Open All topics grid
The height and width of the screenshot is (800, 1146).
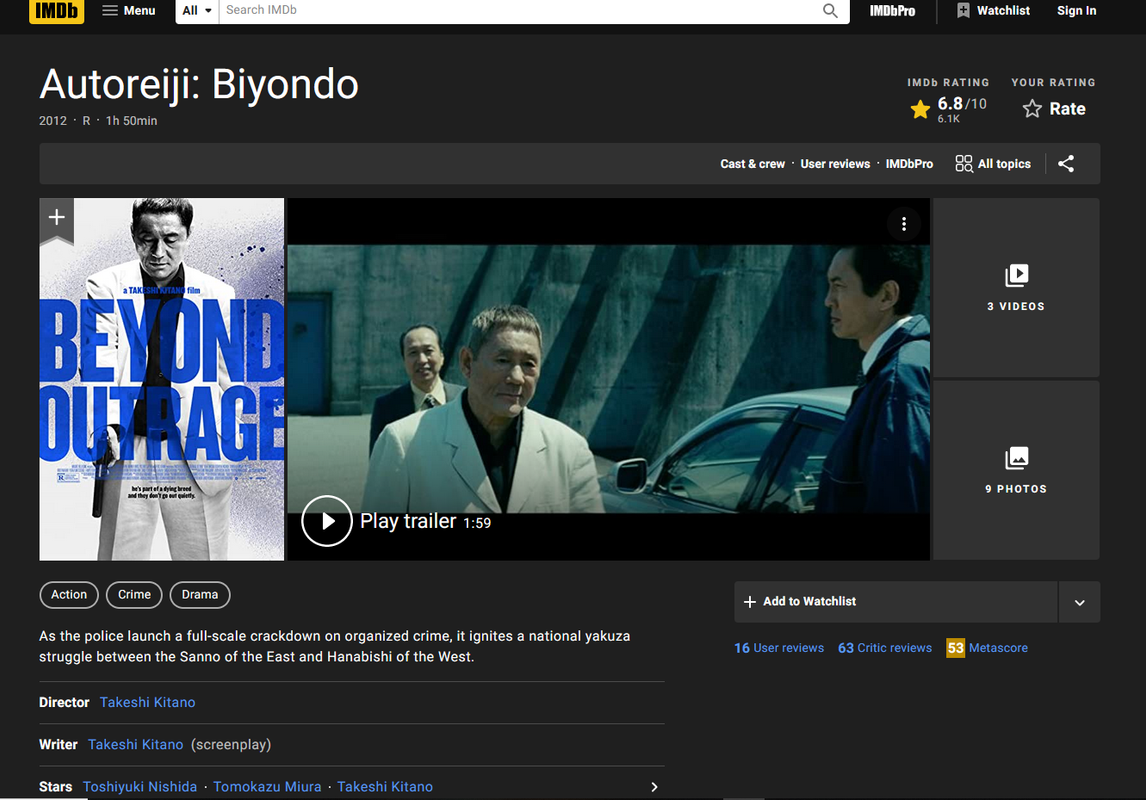point(993,164)
